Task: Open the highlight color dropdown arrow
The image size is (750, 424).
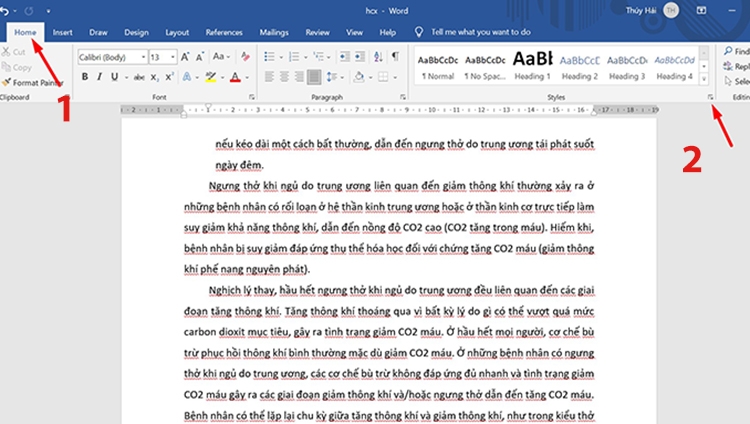Action: pos(222,77)
